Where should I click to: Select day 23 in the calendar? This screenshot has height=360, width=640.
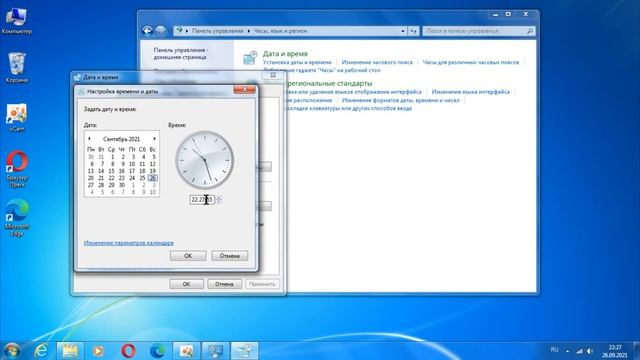pyautogui.click(x=122, y=178)
